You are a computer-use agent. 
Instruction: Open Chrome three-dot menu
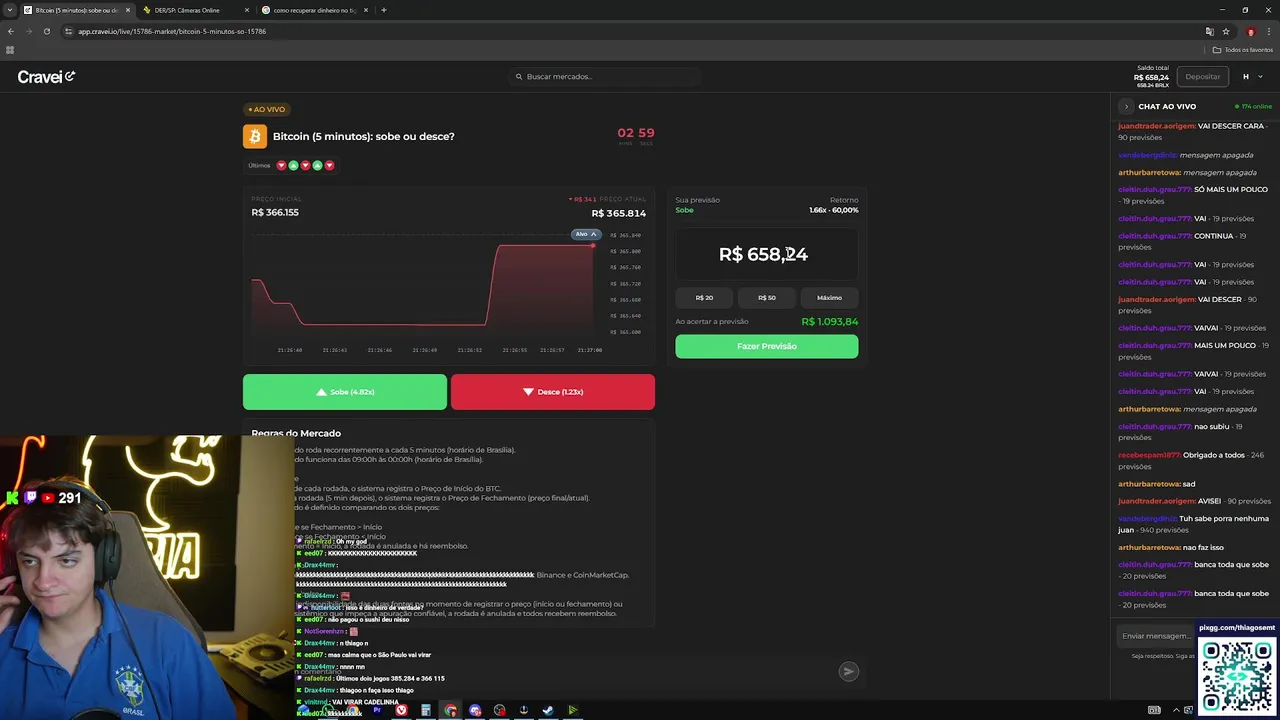click(x=1269, y=31)
